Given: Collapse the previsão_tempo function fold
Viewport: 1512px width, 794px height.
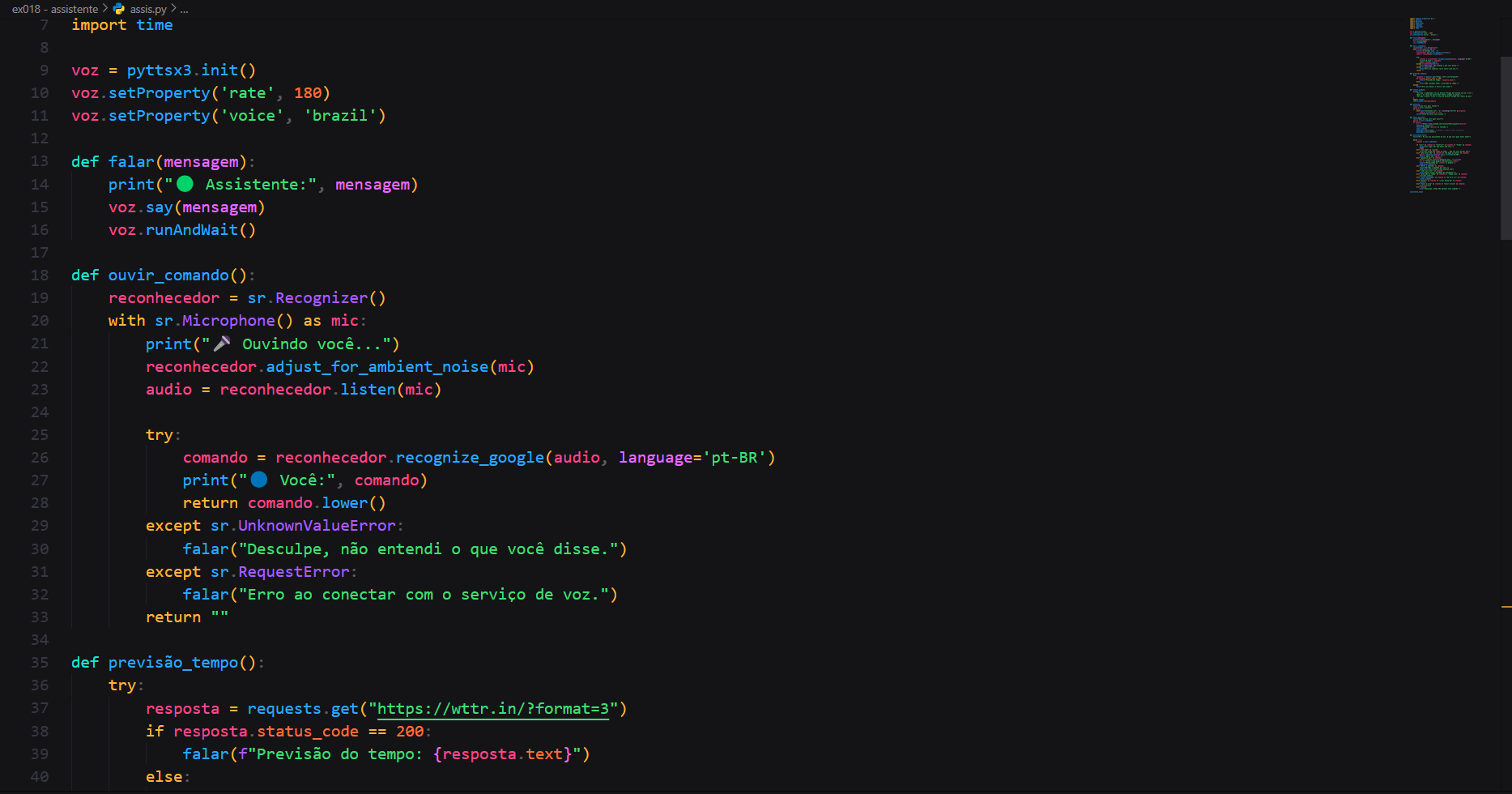Looking at the screenshot, I should pyautogui.click(x=58, y=662).
